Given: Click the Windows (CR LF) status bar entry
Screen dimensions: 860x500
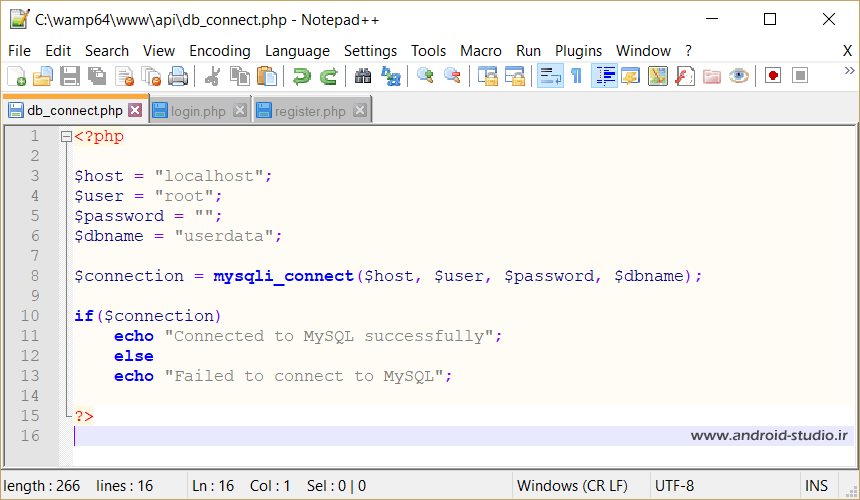Looking at the screenshot, I should (572, 486).
